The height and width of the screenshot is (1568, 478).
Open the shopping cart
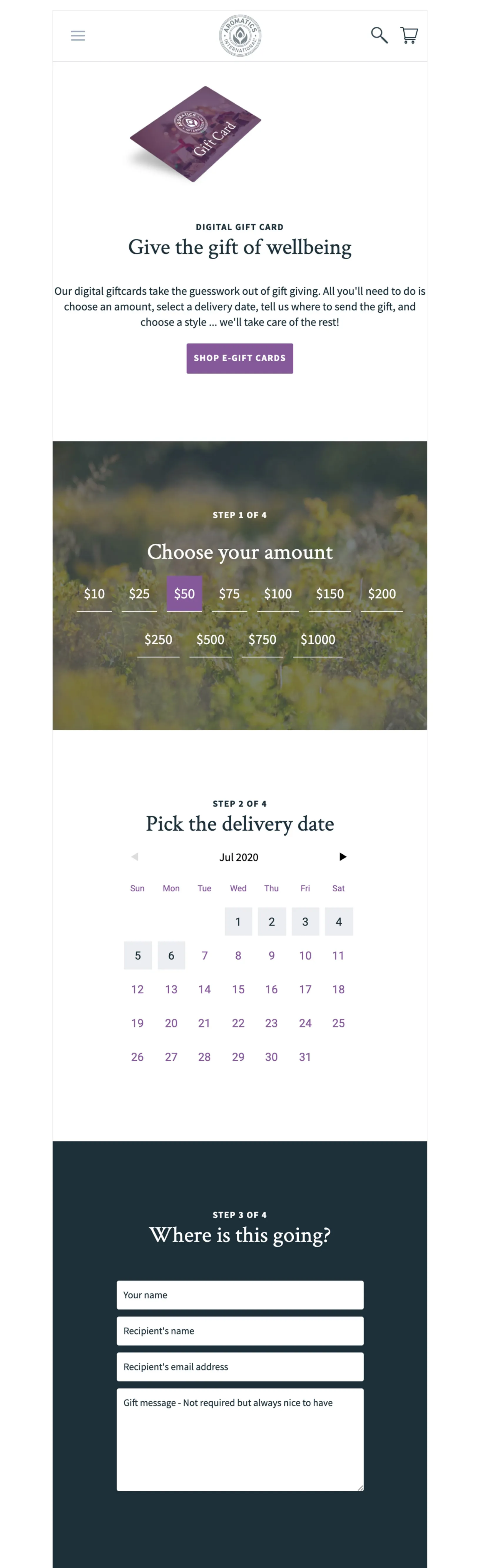pos(409,35)
